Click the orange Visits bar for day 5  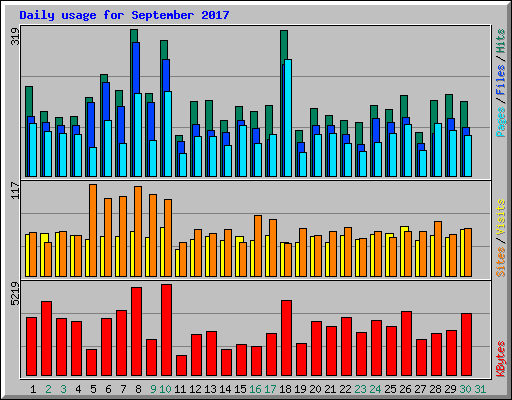coord(93,230)
